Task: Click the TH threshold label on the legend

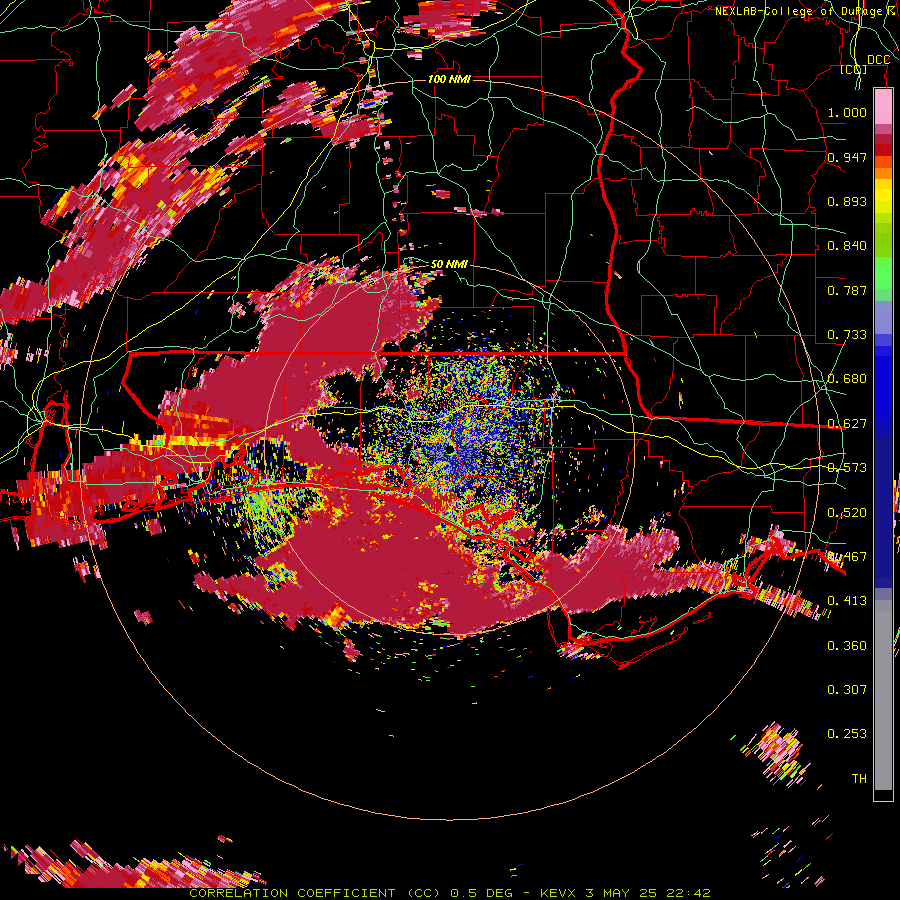Action: [x=859, y=779]
